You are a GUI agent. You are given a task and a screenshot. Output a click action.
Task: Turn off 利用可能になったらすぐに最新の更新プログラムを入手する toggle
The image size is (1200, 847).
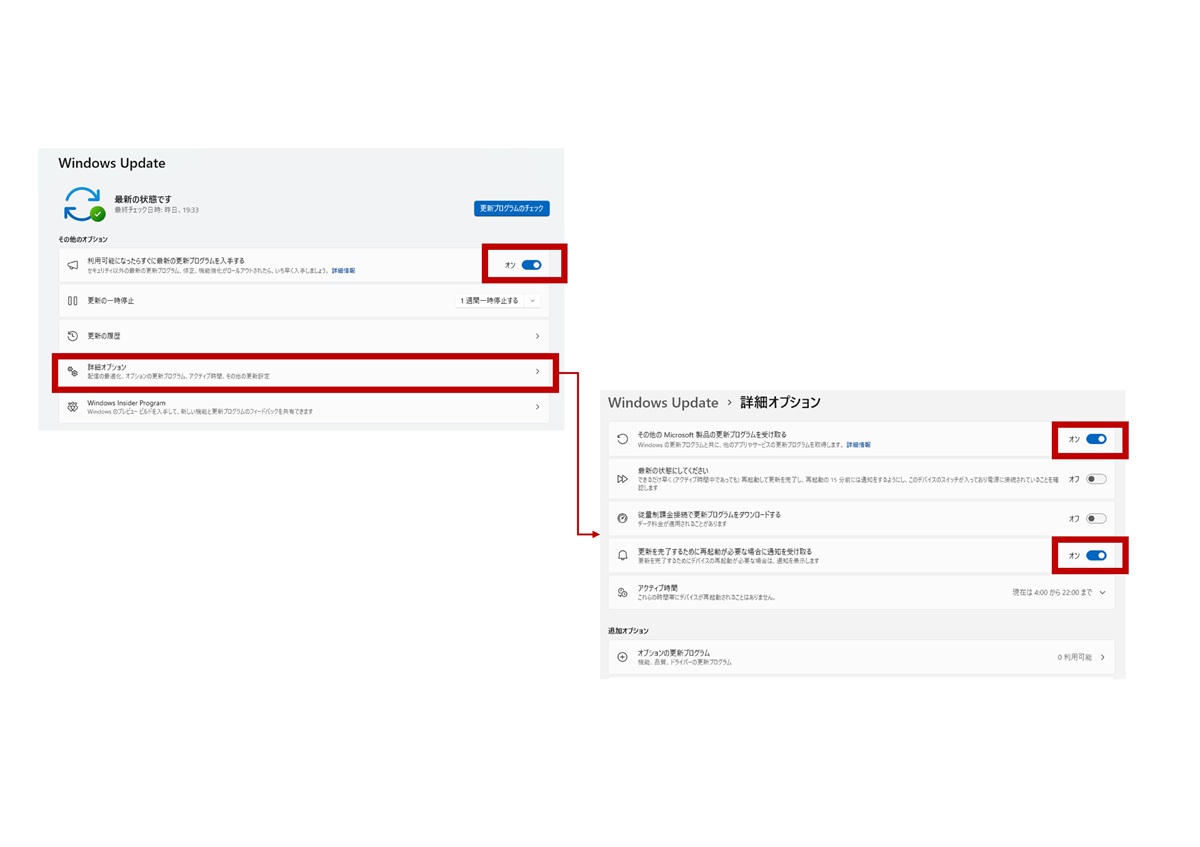[x=531, y=265]
